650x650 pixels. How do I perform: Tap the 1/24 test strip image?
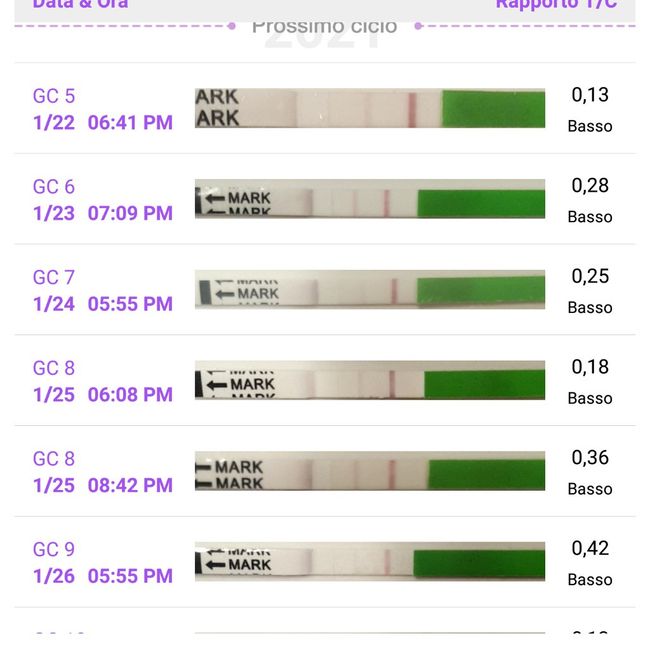pos(369,290)
